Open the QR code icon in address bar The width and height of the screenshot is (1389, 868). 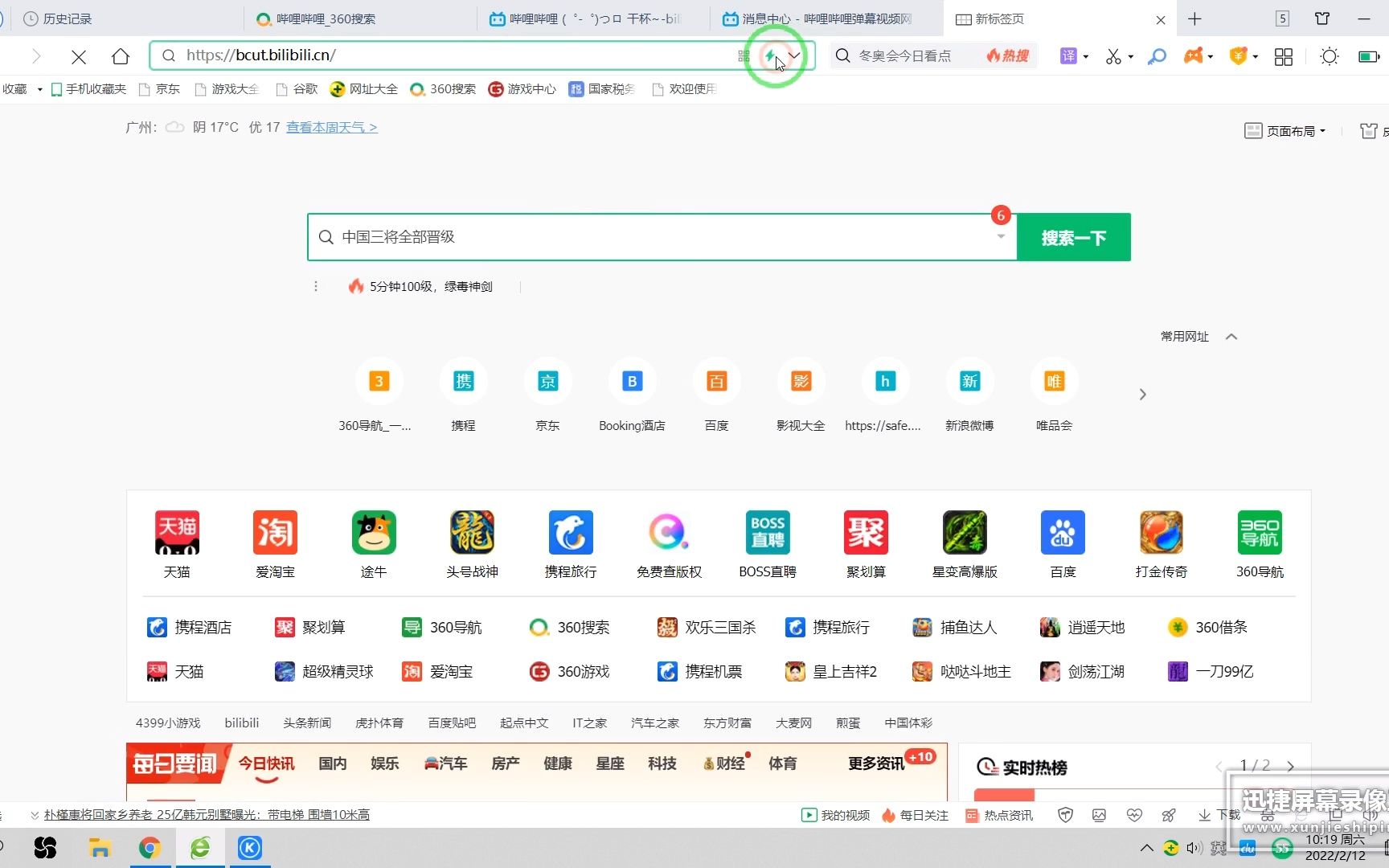(744, 56)
